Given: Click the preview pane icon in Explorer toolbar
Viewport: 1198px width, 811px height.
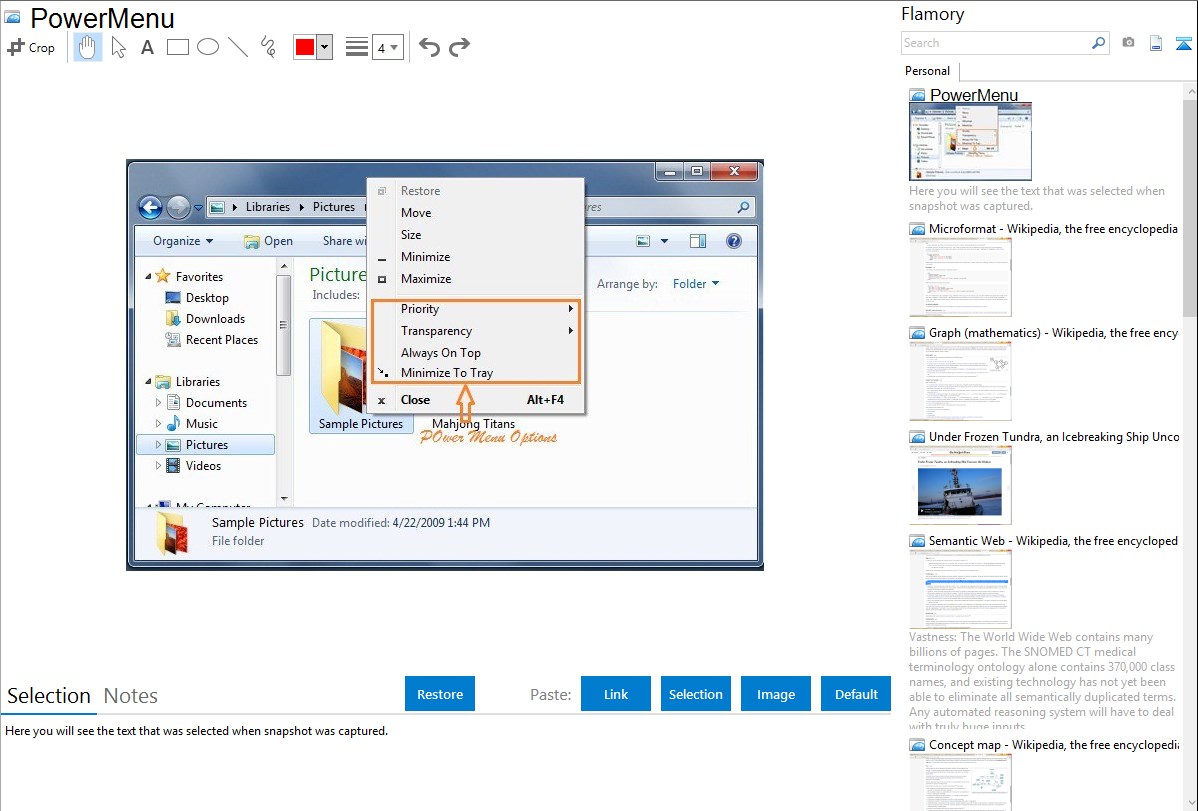Looking at the screenshot, I should 698,241.
